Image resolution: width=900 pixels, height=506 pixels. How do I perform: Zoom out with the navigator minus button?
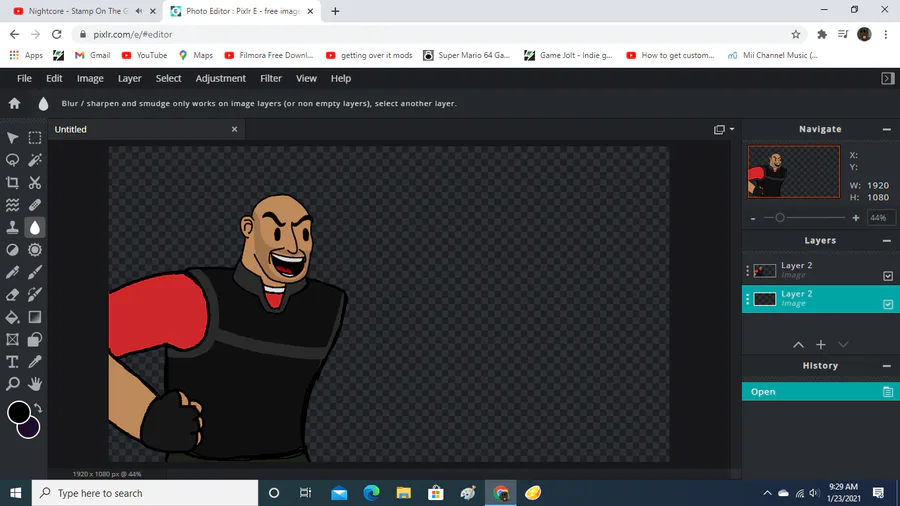click(753, 219)
